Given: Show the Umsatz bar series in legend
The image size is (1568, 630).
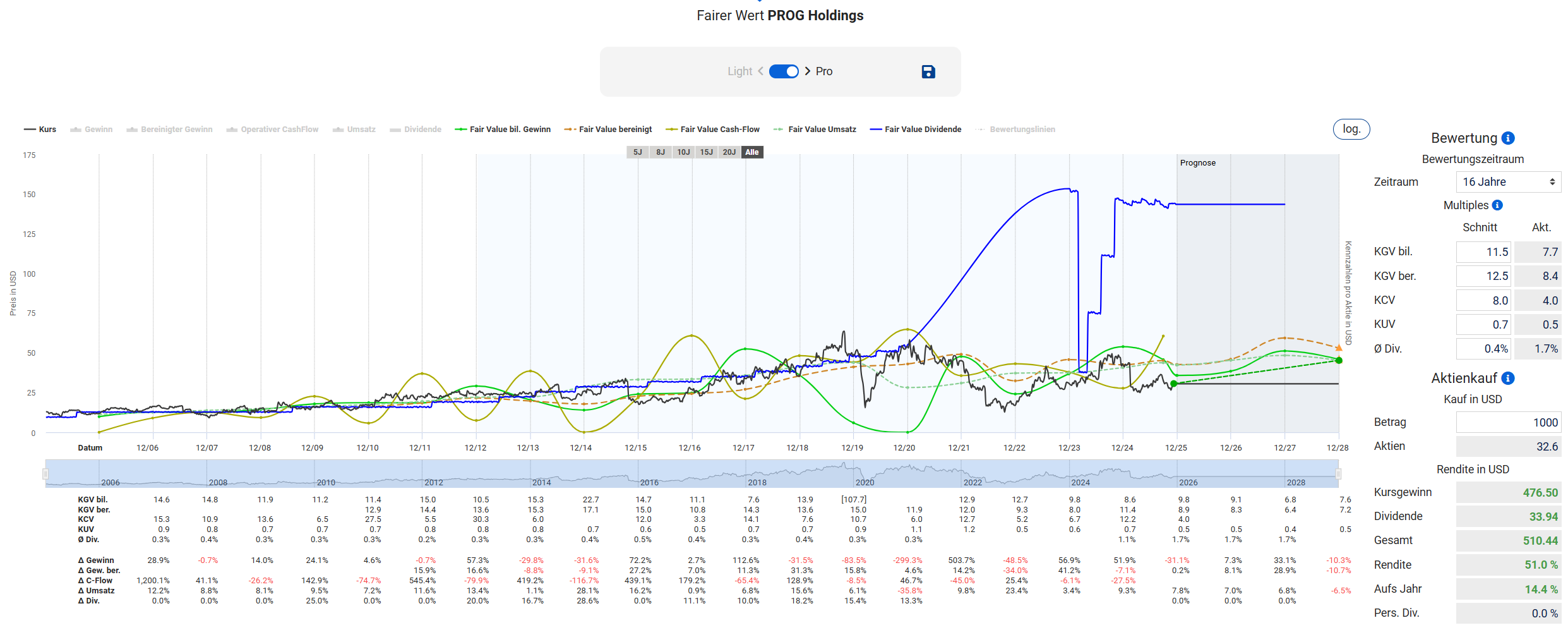Looking at the screenshot, I should [354, 130].
